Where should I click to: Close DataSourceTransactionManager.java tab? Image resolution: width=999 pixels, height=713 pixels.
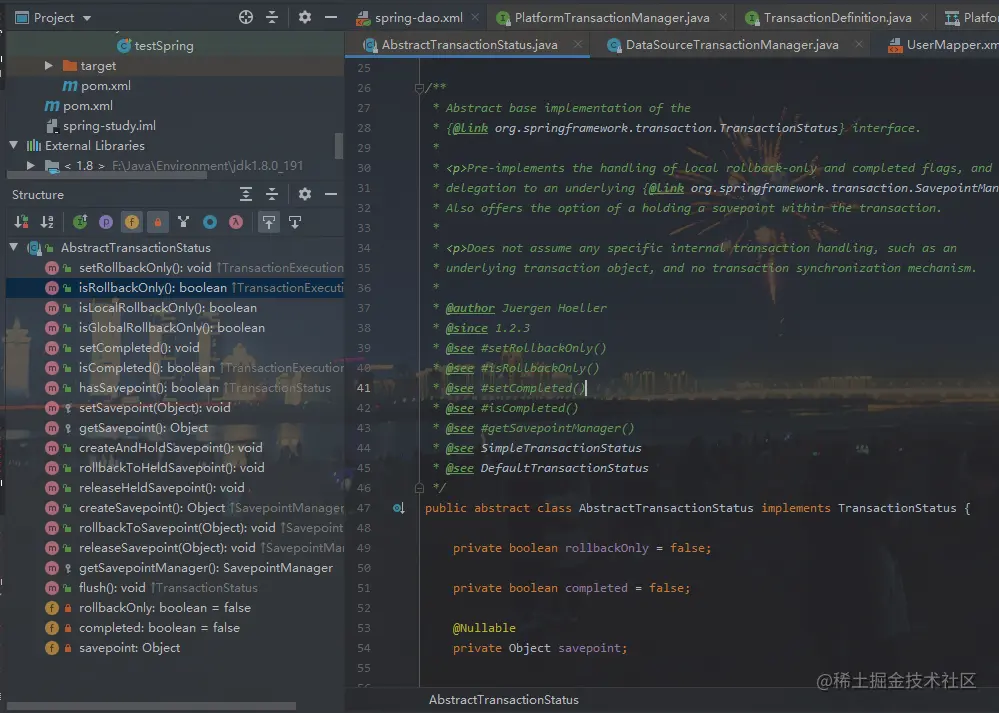[x=858, y=45]
